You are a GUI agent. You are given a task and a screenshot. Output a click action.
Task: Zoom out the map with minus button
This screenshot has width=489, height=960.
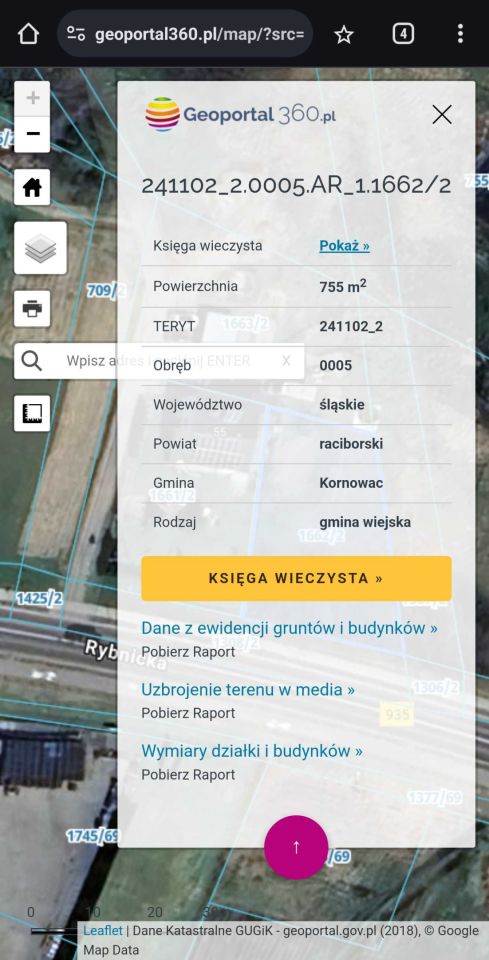pos(32,133)
